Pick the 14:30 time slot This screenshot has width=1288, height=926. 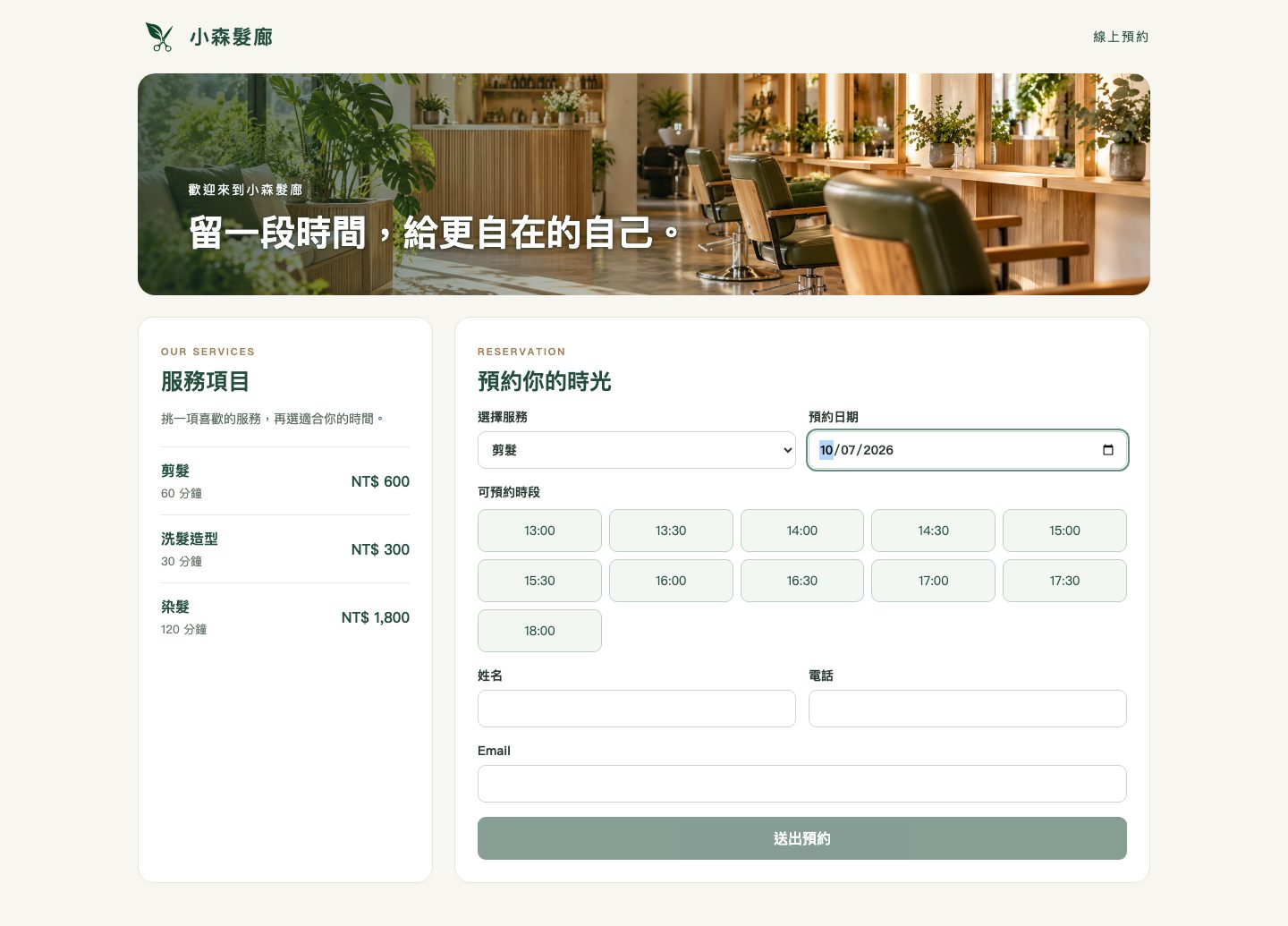click(933, 531)
